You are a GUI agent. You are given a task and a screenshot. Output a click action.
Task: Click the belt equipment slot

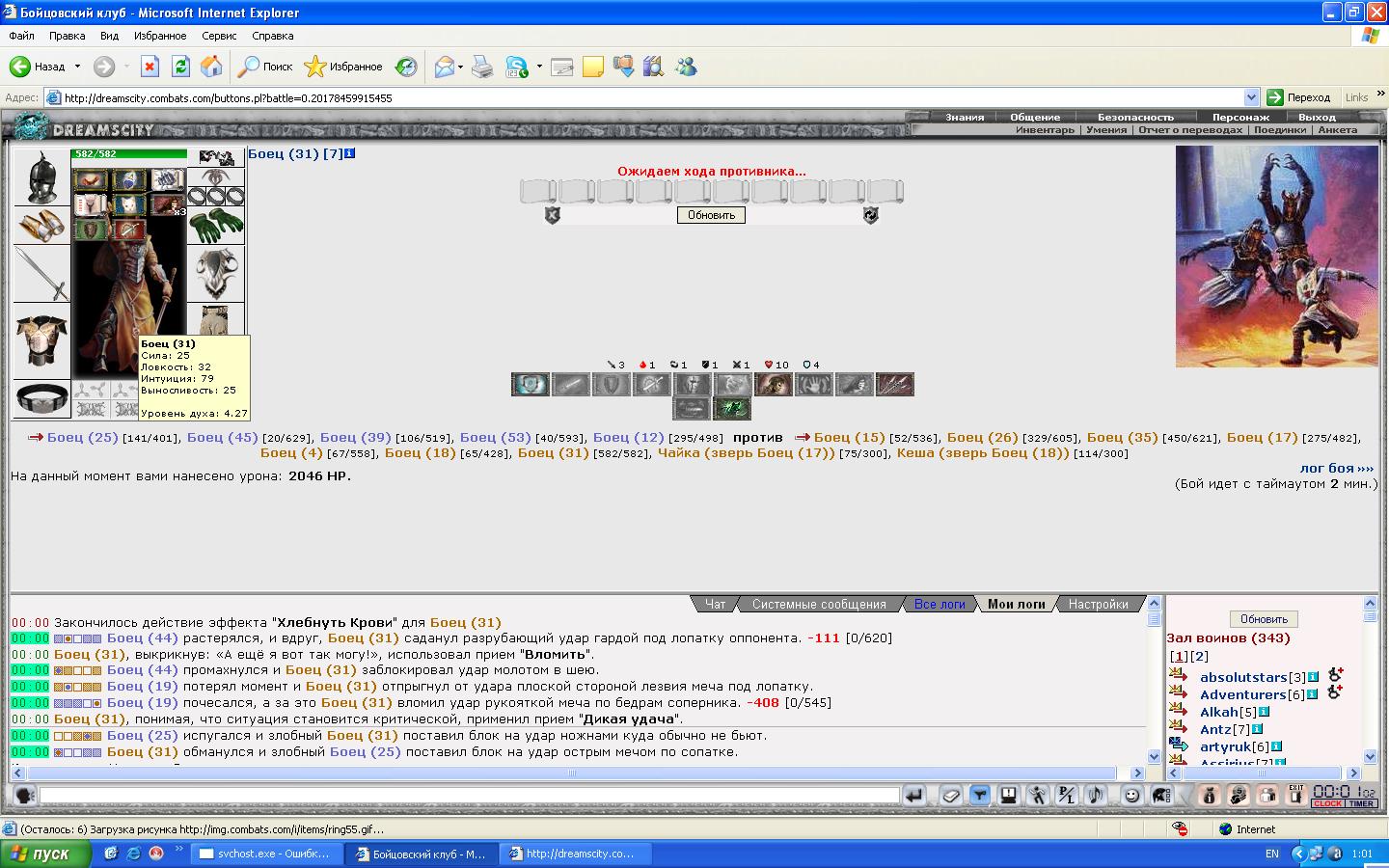point(41,398)
